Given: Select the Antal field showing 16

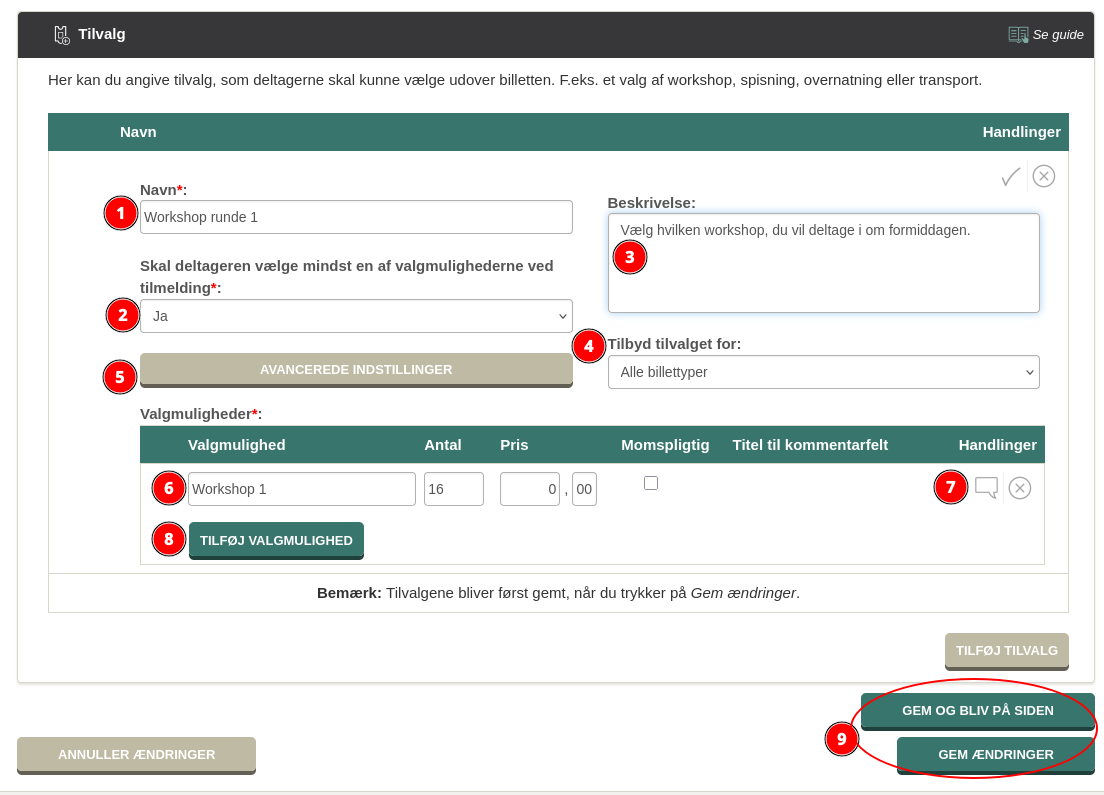Looking at the screenshot, I should (x=453, y=489).
